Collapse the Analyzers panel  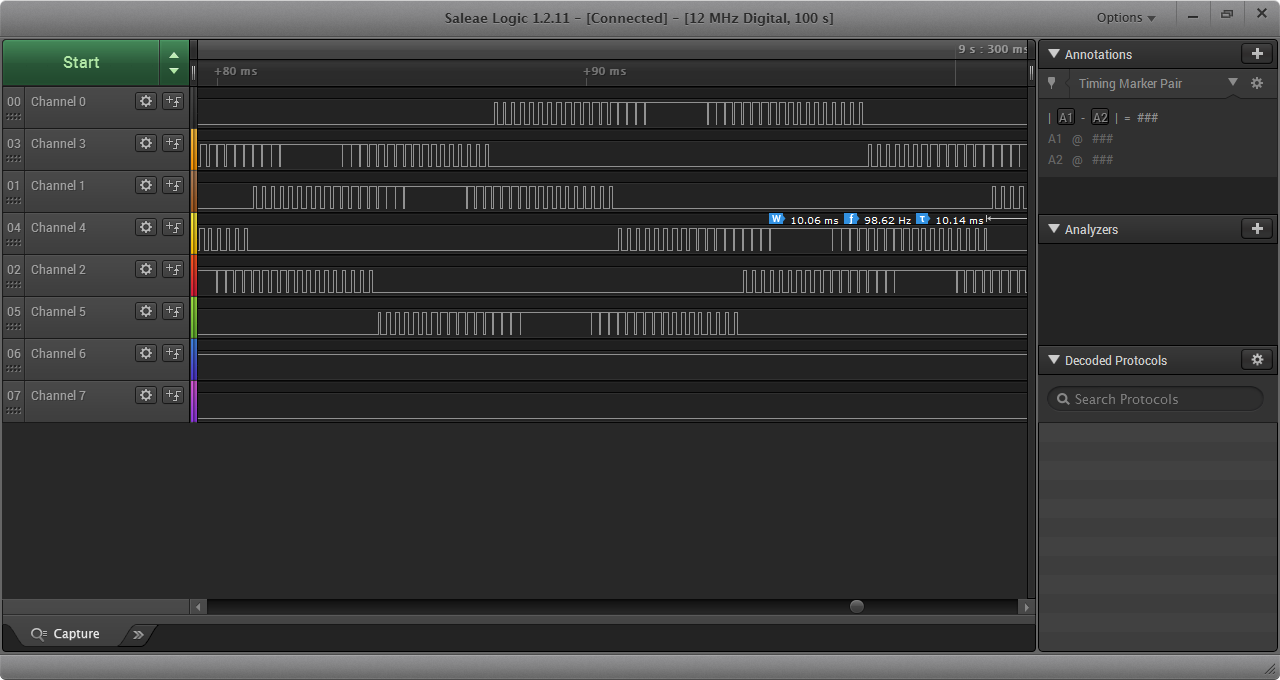(x=1054, y=229)
